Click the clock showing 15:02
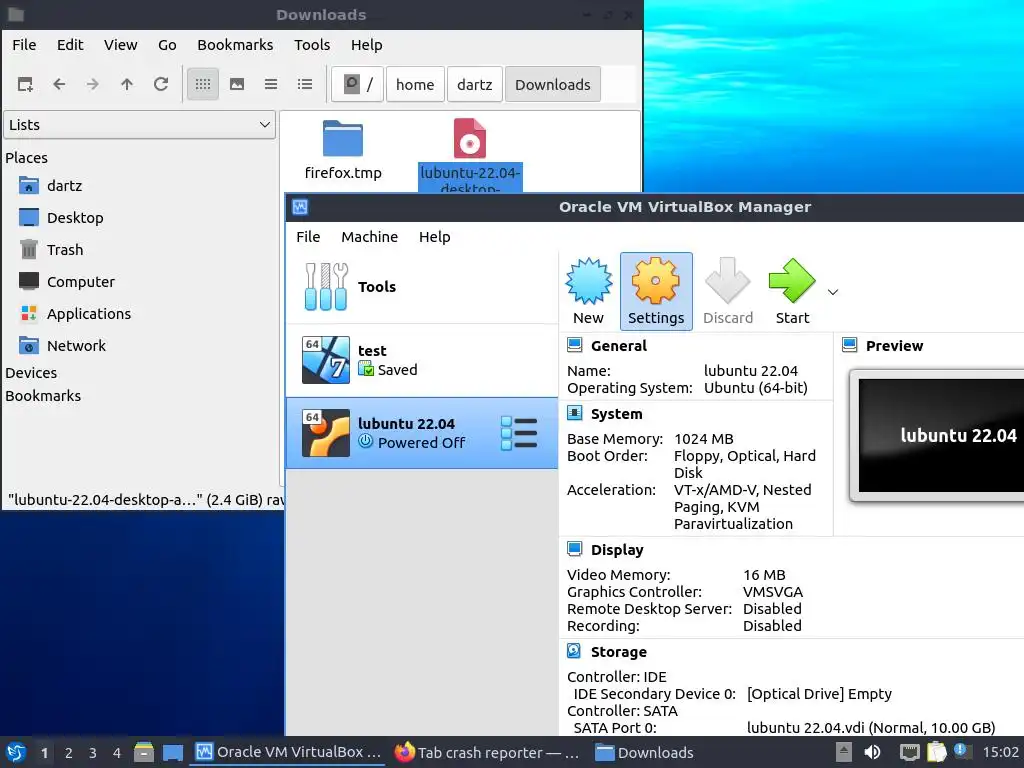 [x=1000, y=752]
